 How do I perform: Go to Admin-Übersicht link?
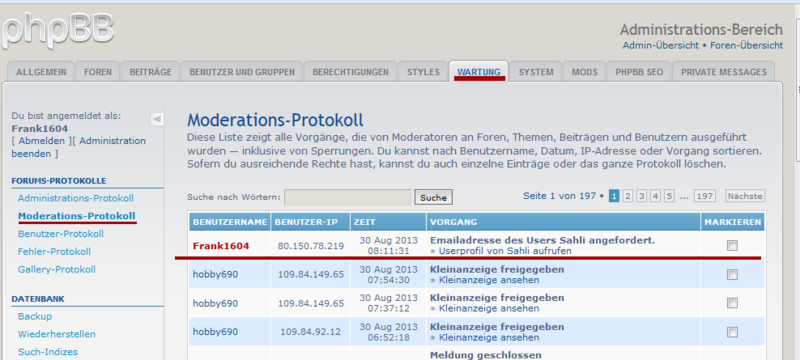point(661,45)
